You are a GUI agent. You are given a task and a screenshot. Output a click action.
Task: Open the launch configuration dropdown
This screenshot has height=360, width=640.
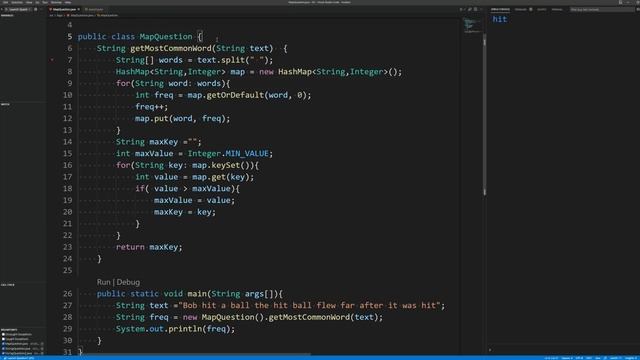click(19, 9)
